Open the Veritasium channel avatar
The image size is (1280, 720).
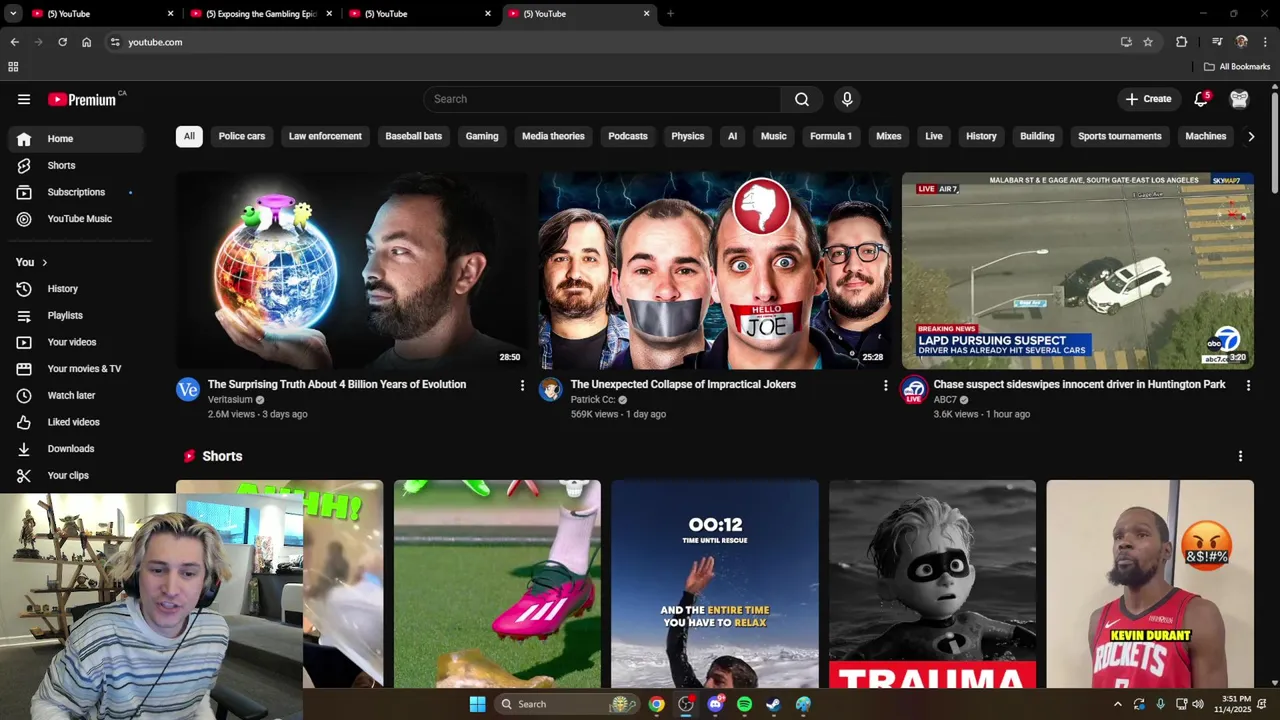[x=188, y=389]
